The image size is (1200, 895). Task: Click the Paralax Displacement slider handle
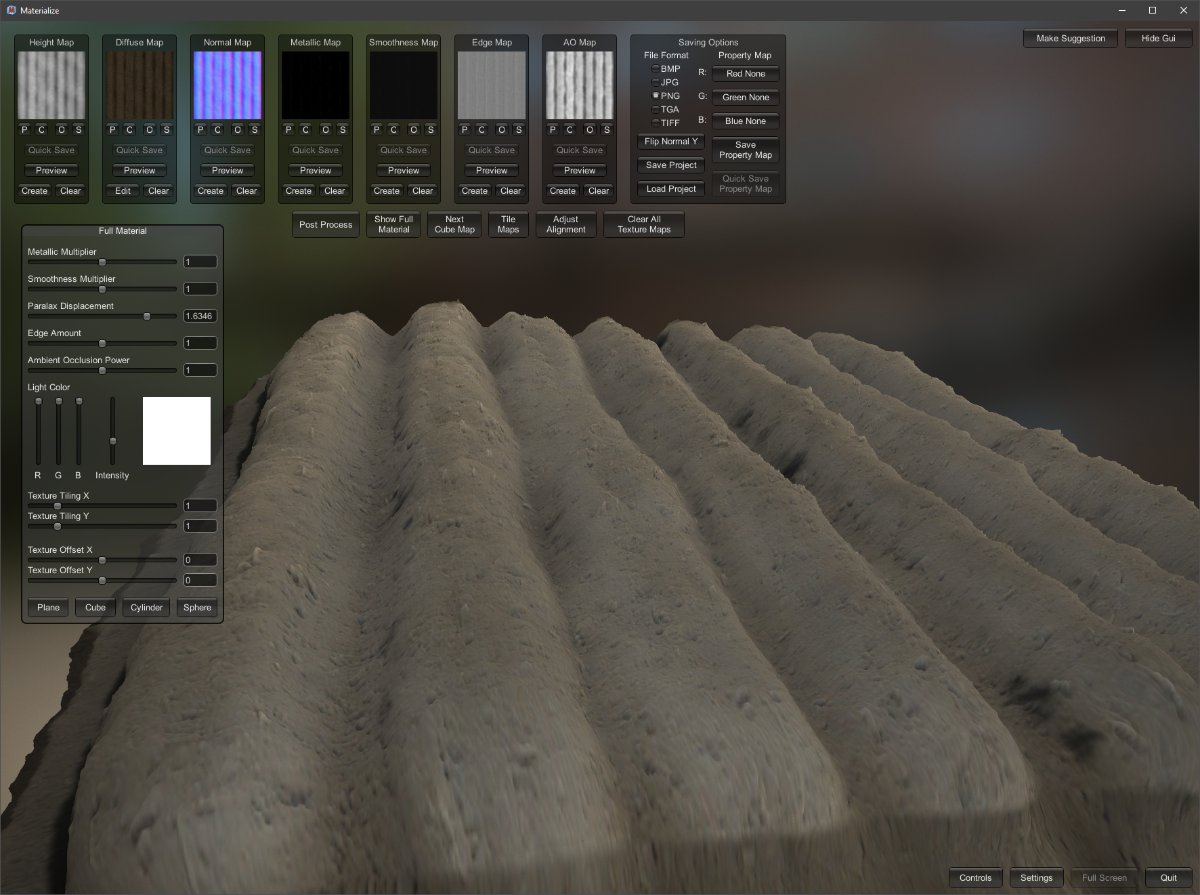point(147,316)
